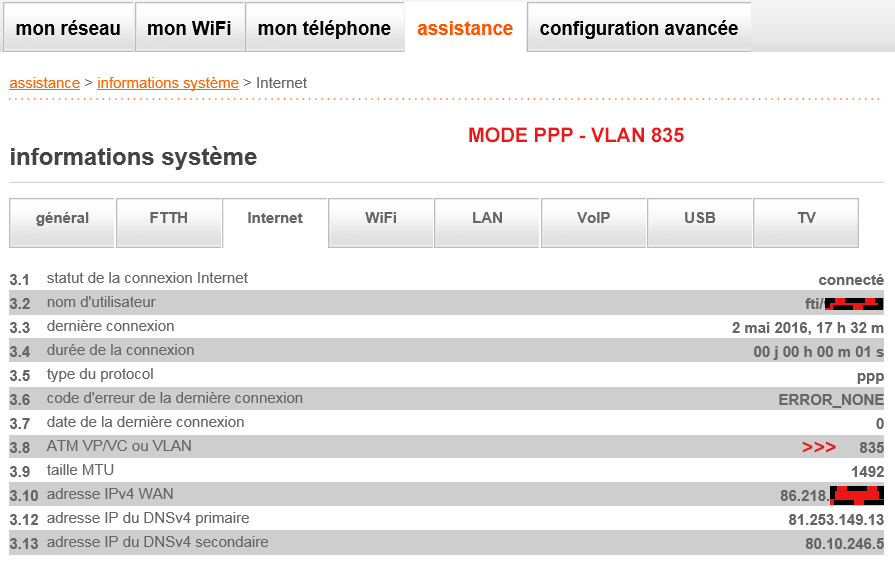Open the mon téléphone tab
Image resolution: width=895 pixels, height=564 pixels.
pos(324,28)
